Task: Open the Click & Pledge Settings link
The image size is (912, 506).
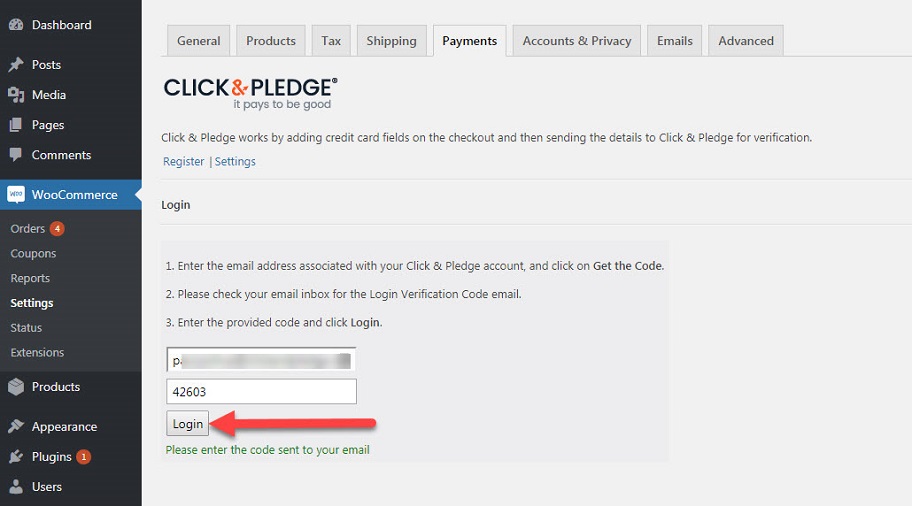Action: [235, 161]
